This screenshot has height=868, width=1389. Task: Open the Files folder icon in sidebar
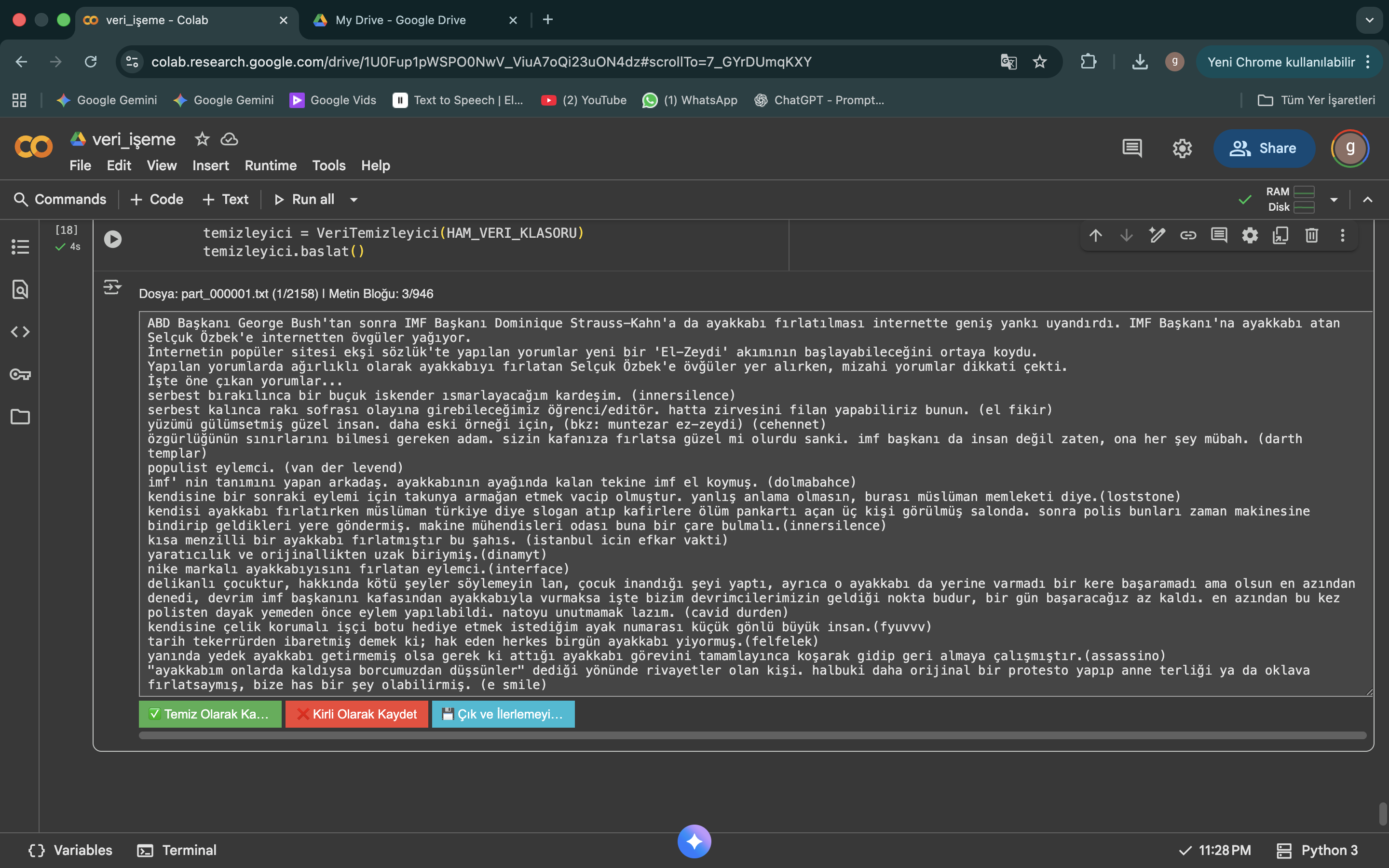(20, 417)
